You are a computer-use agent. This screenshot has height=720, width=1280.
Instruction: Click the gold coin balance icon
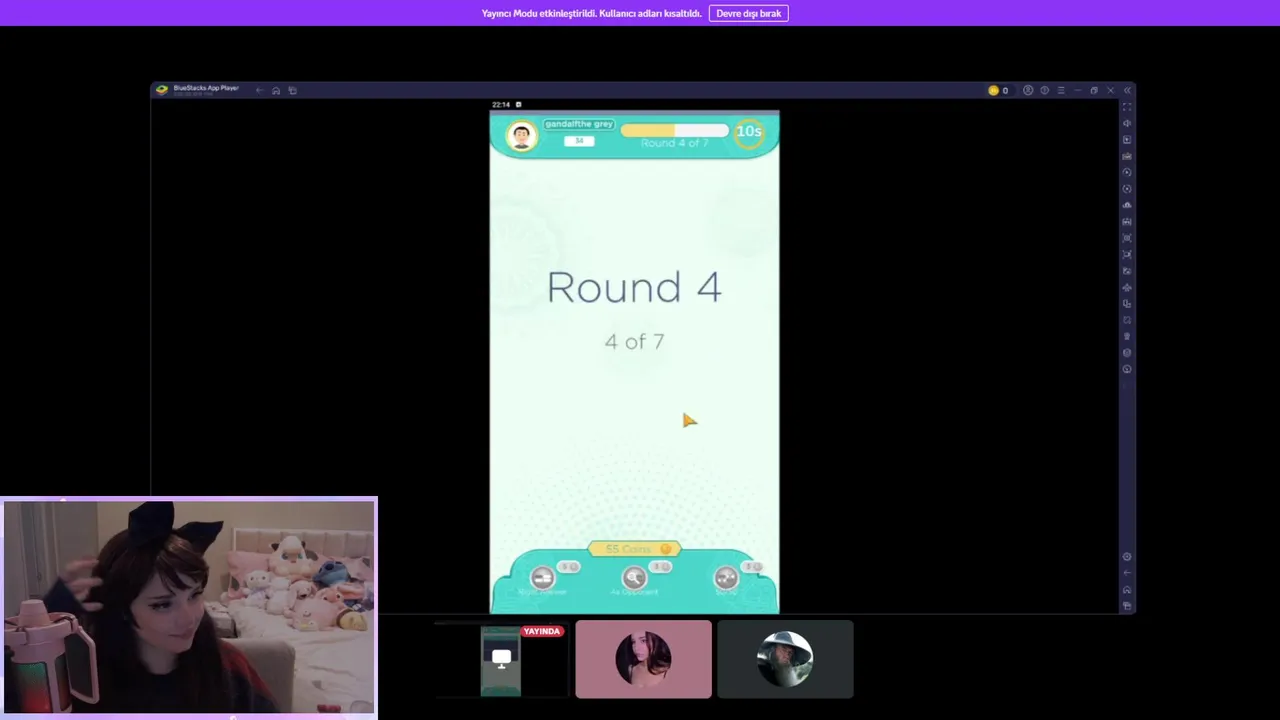click(x=993, y=90)
